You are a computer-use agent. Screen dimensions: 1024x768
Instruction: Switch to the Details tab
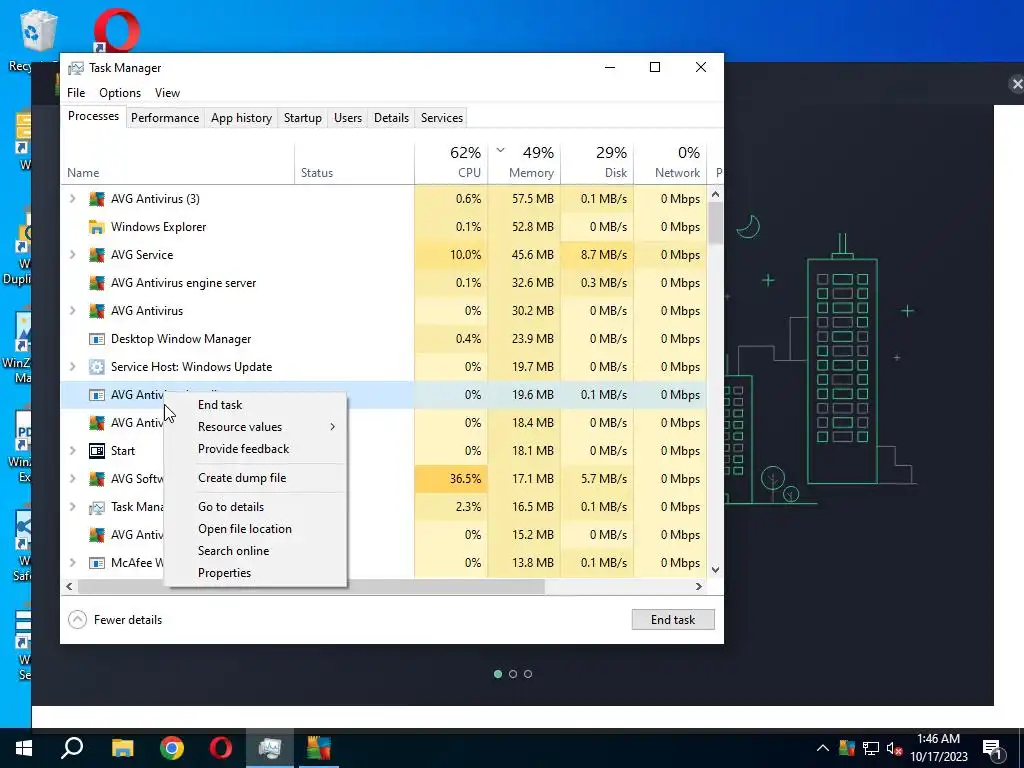coord(391,118)
